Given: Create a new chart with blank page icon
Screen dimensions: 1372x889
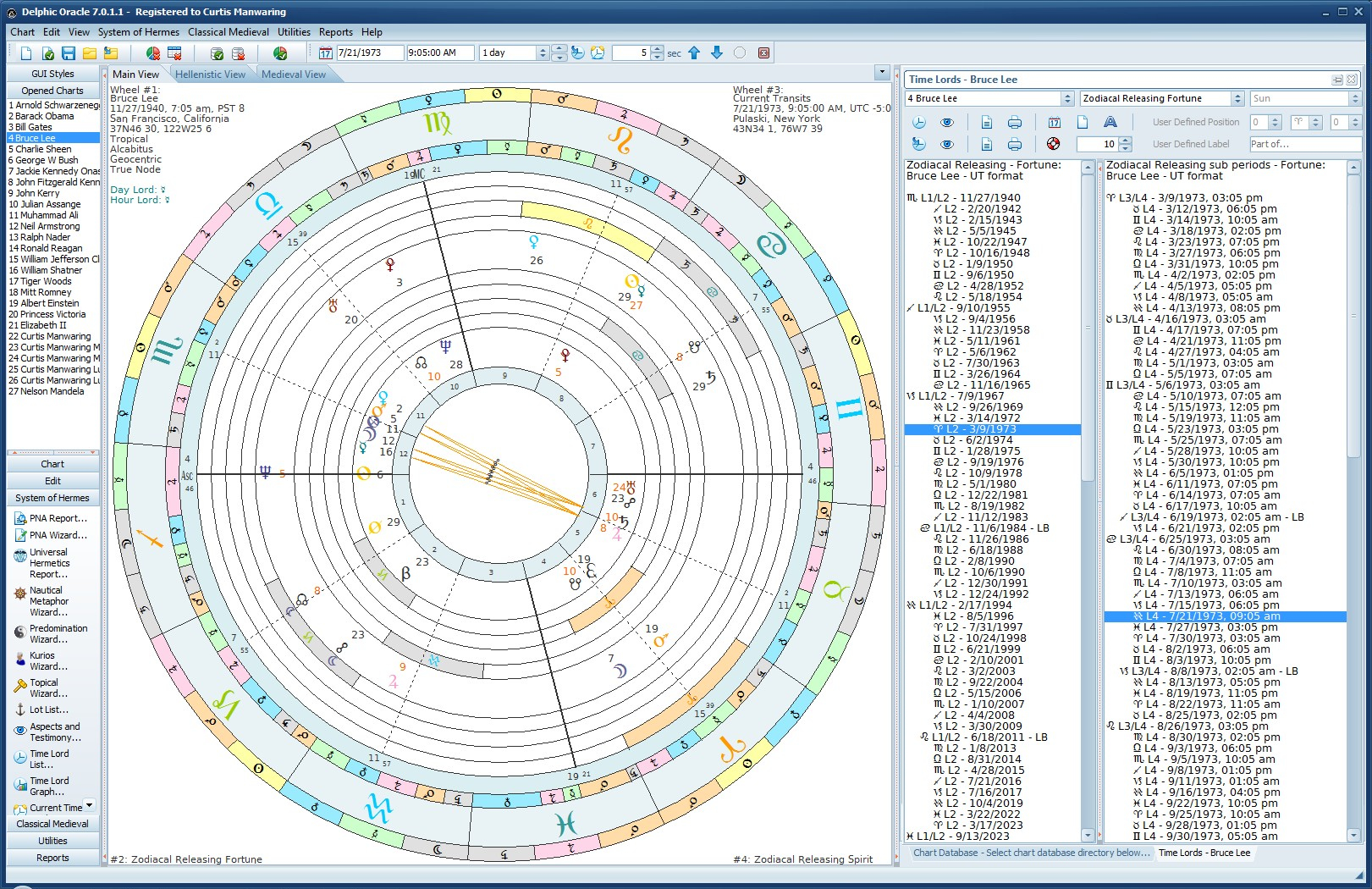Looking at the screenshot, I should (26, 53).
